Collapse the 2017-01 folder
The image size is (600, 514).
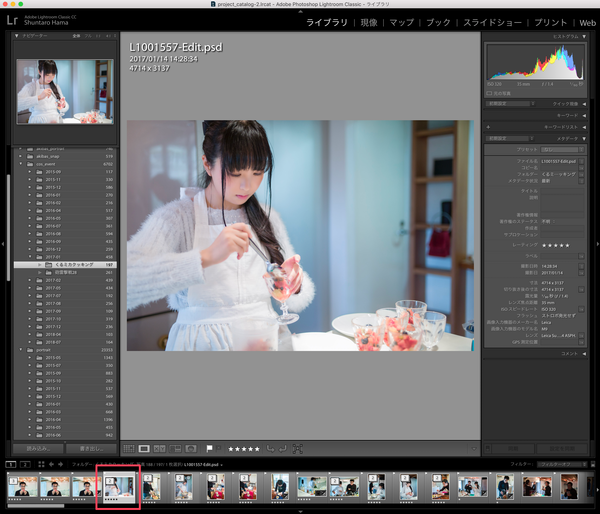tap(29, 257)
